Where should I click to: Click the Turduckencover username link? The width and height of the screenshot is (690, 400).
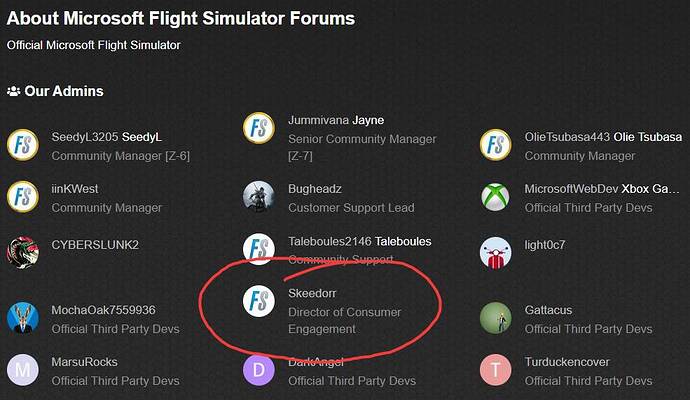[x=567, y=362]
